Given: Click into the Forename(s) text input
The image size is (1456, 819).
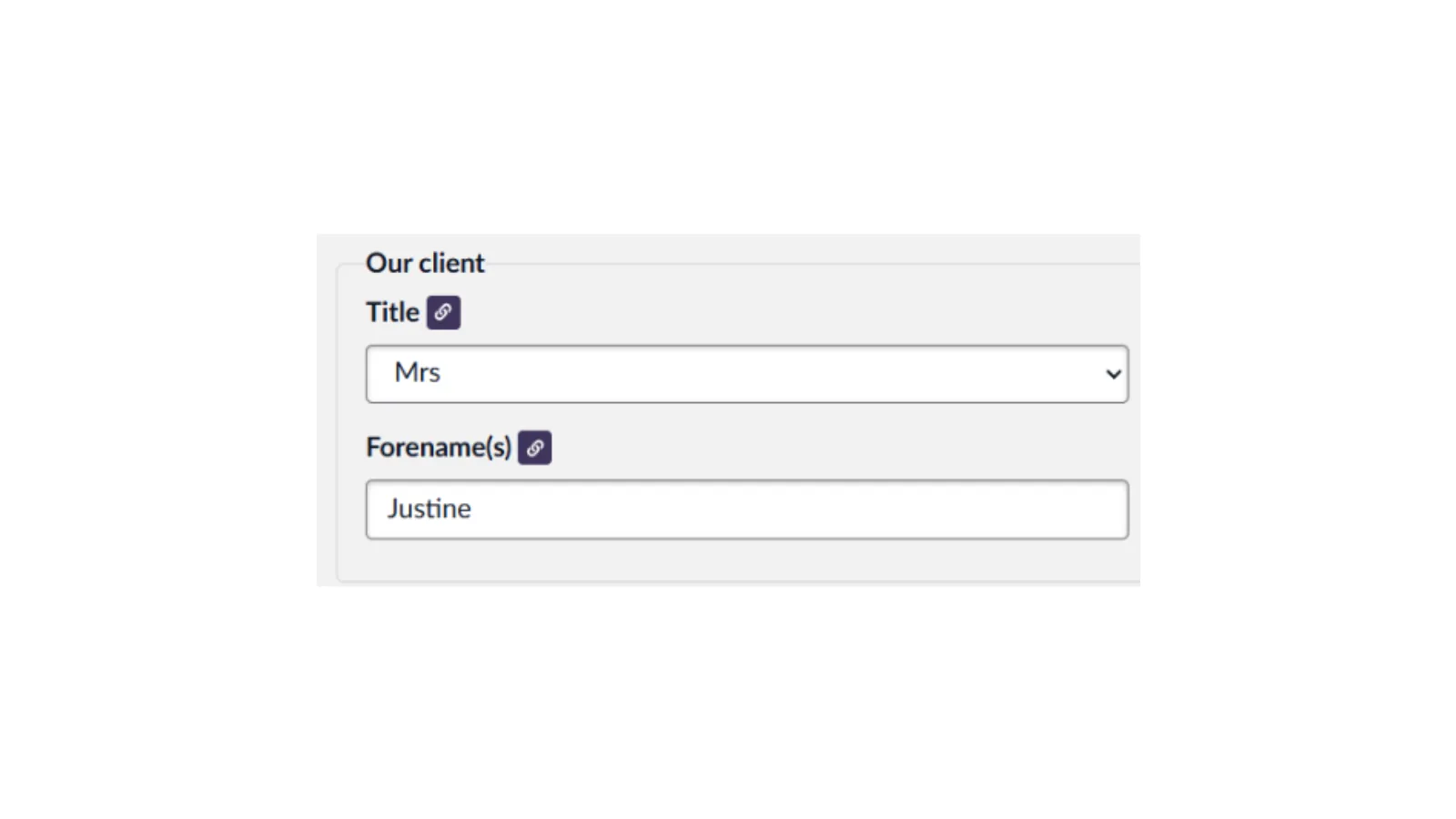Looking at the screenshot, I should (746, 510).
